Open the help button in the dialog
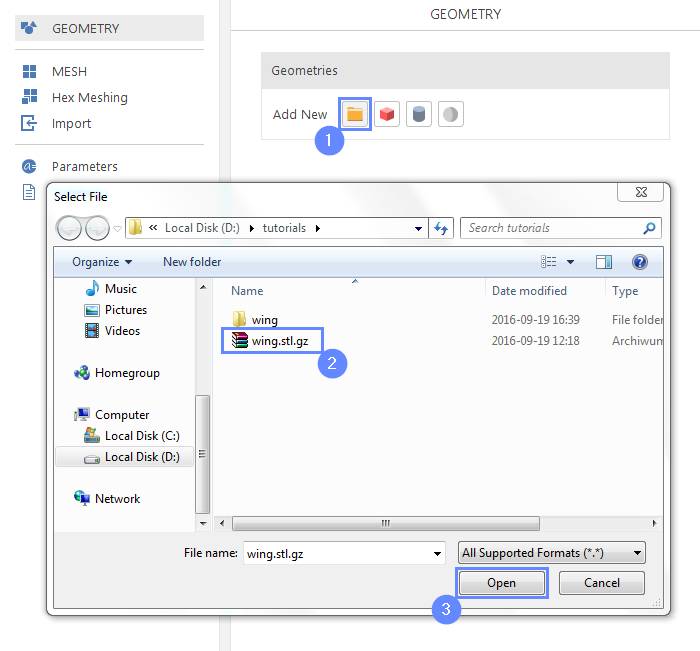The image size is (700, 651). pos(640,262)
